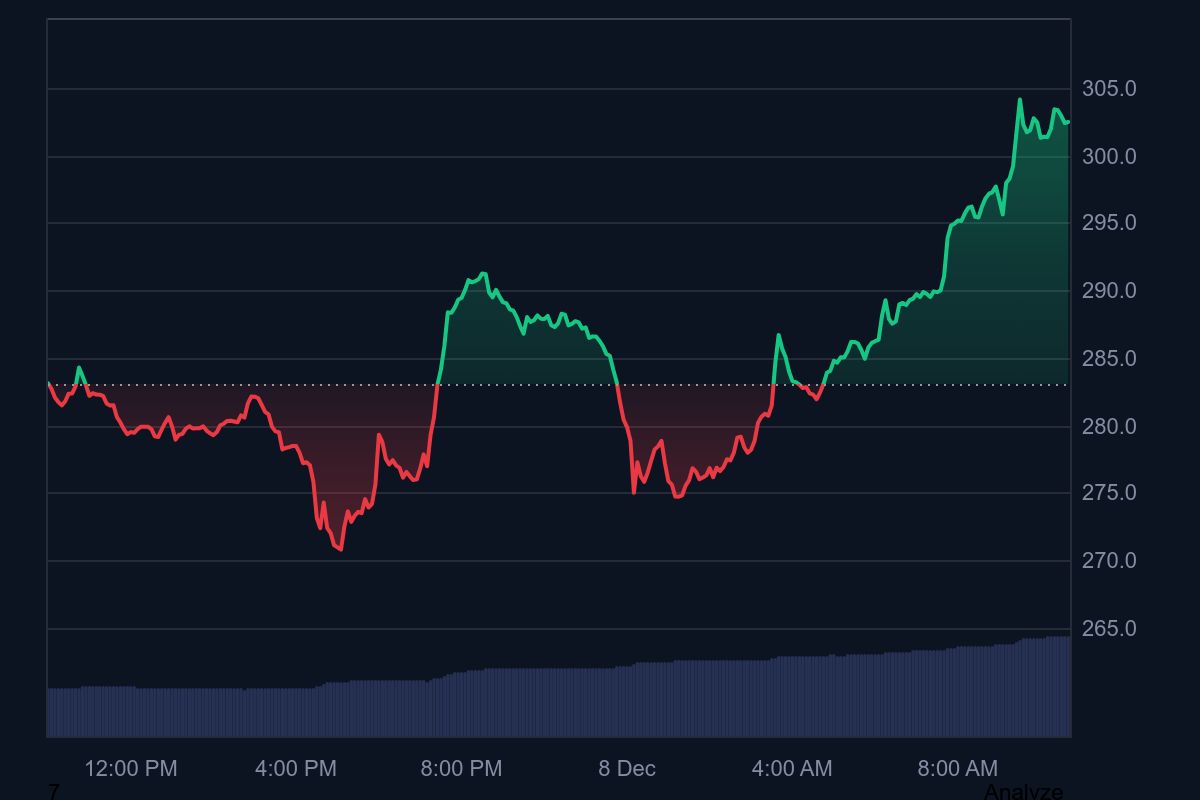Select the 12:00 PM time axis label

tap(131, 768)
